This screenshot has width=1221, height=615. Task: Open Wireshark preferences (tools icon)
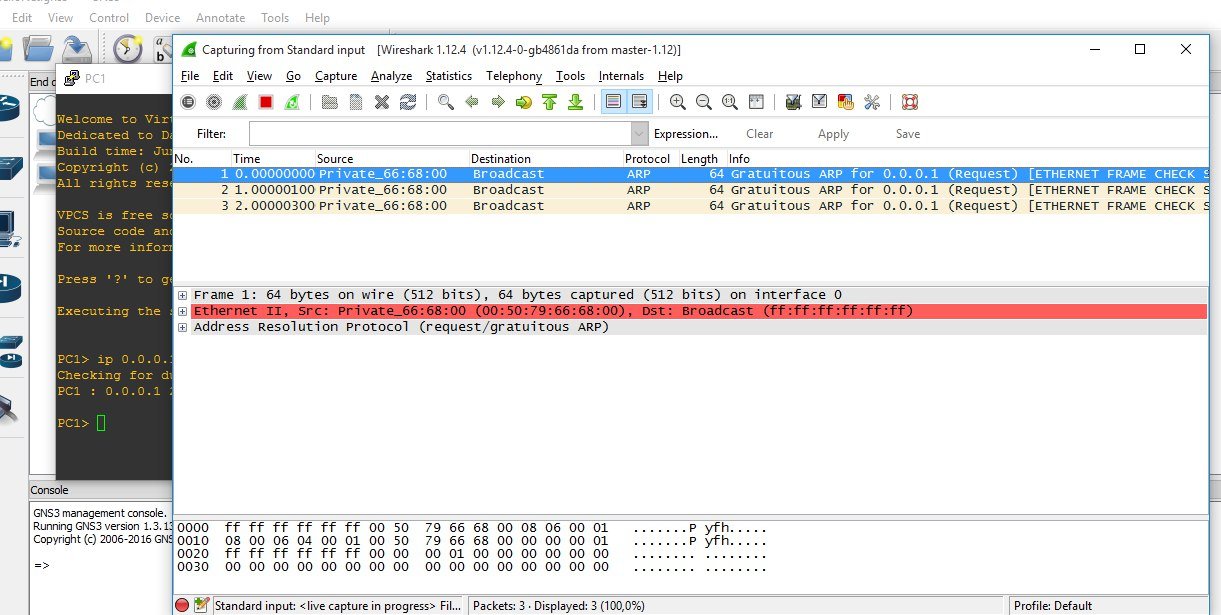[872, 102]
